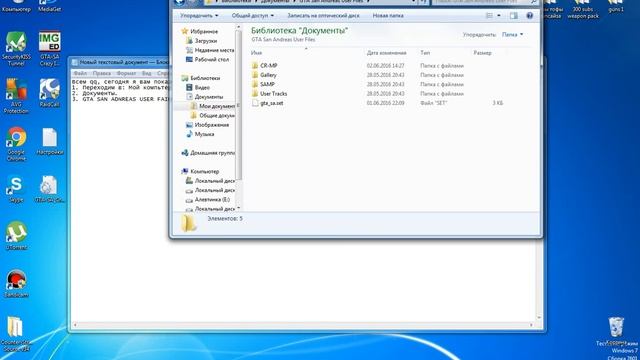Open Домашняя группа in navigation pane
640x360 pixels.
click(208, 153)
